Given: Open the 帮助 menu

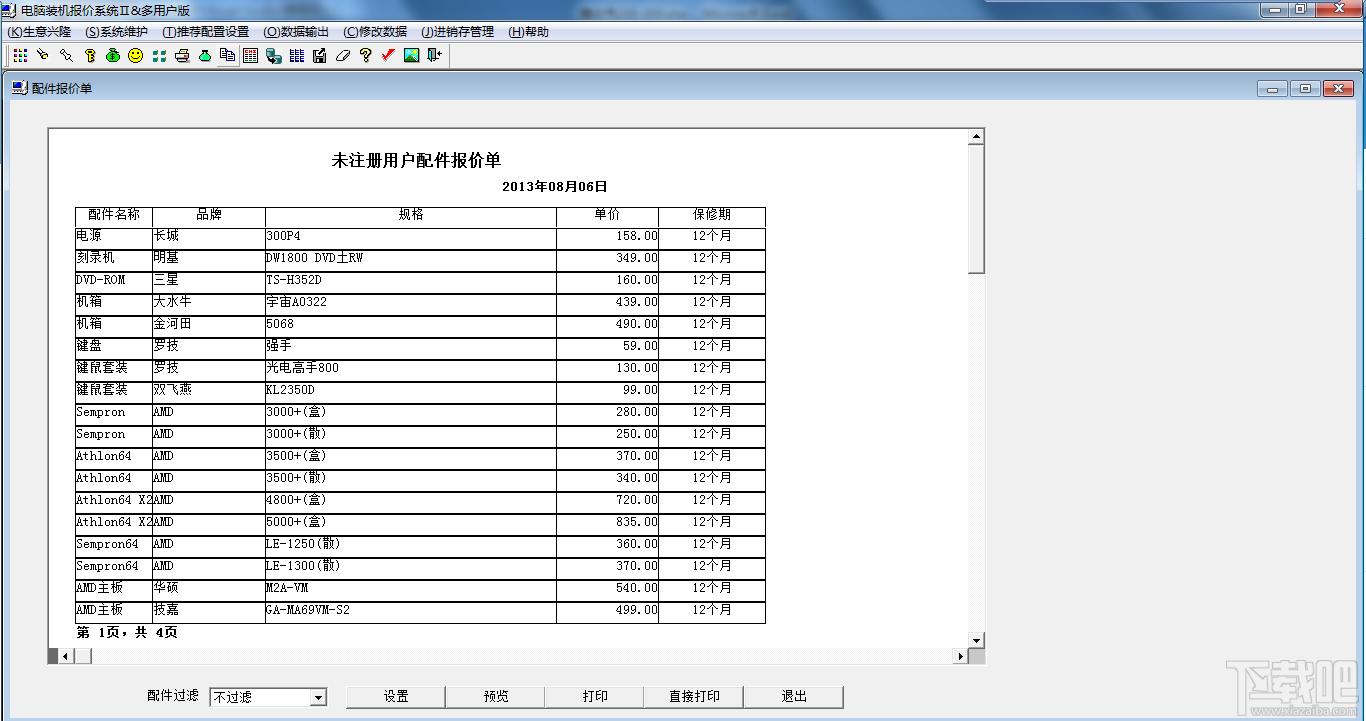Looking at the screenshot, I should pos(529,32).
